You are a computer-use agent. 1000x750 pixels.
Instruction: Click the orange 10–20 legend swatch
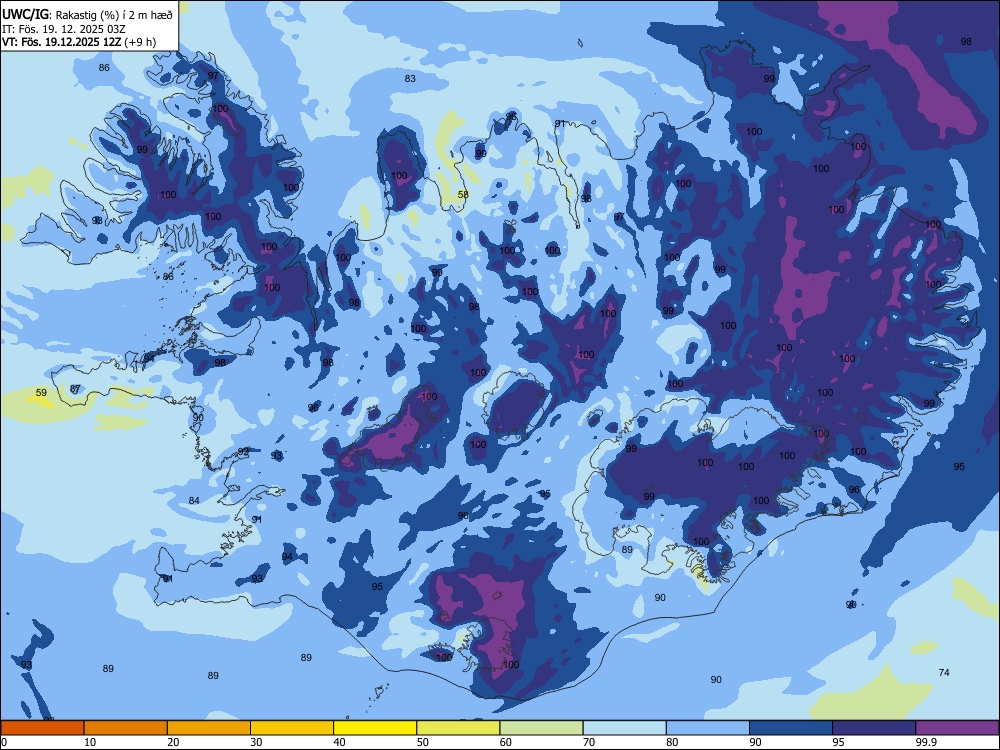[x=126, y=728]
